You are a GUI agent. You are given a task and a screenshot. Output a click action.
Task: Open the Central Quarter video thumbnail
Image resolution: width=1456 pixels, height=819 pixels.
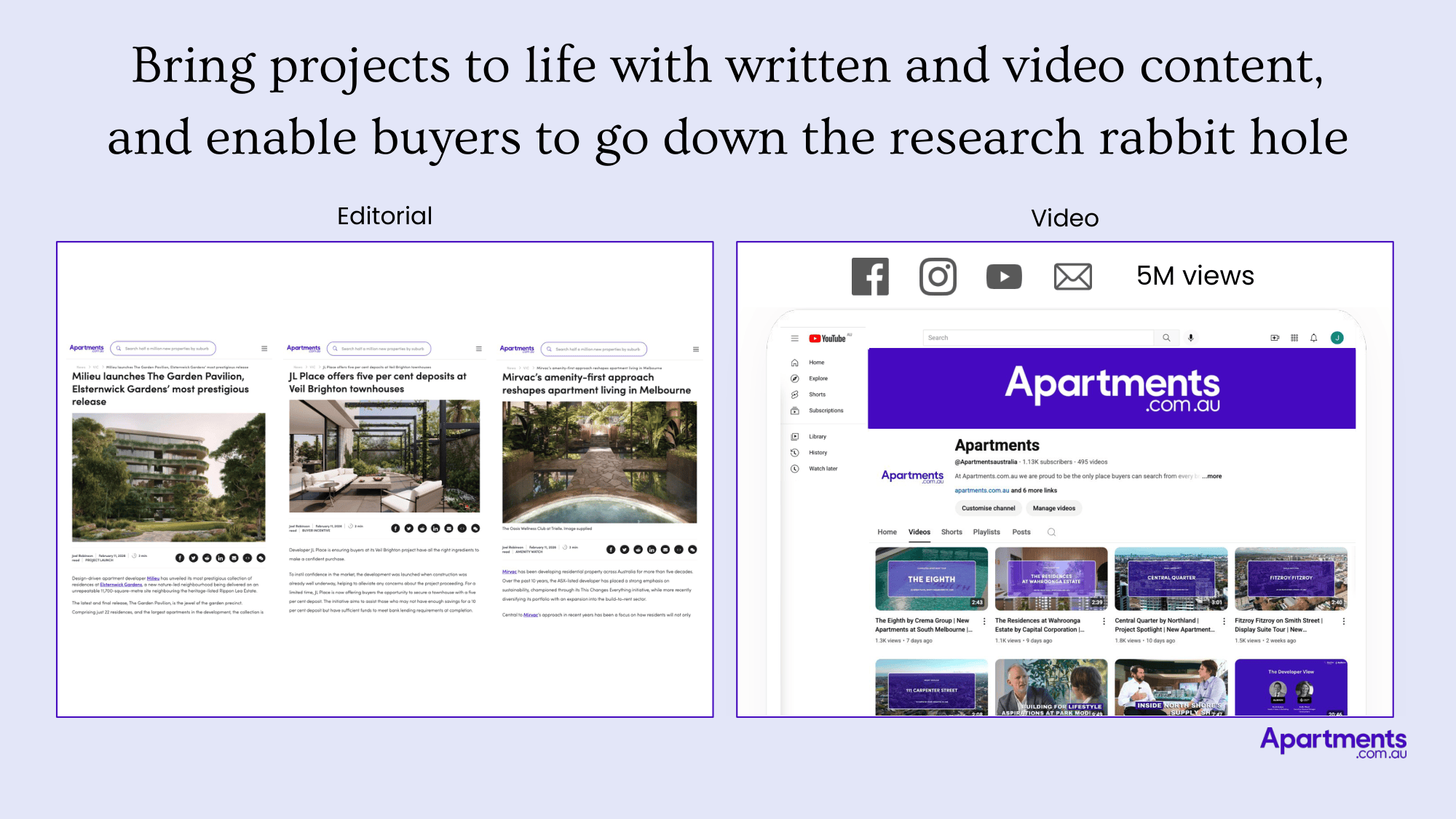(1171, 579)
